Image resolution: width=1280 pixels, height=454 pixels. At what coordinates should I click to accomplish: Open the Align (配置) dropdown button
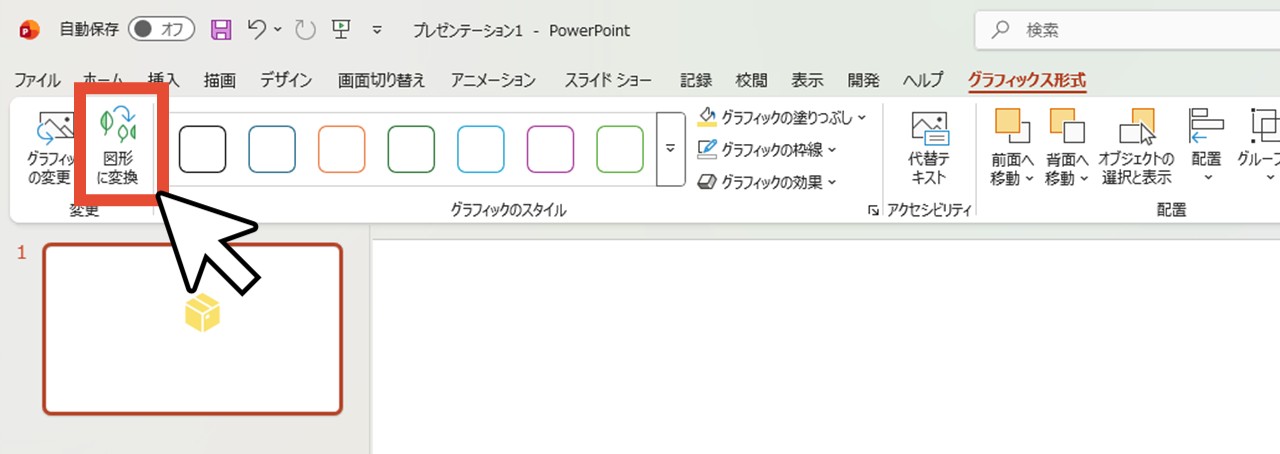click(1207, 147)
